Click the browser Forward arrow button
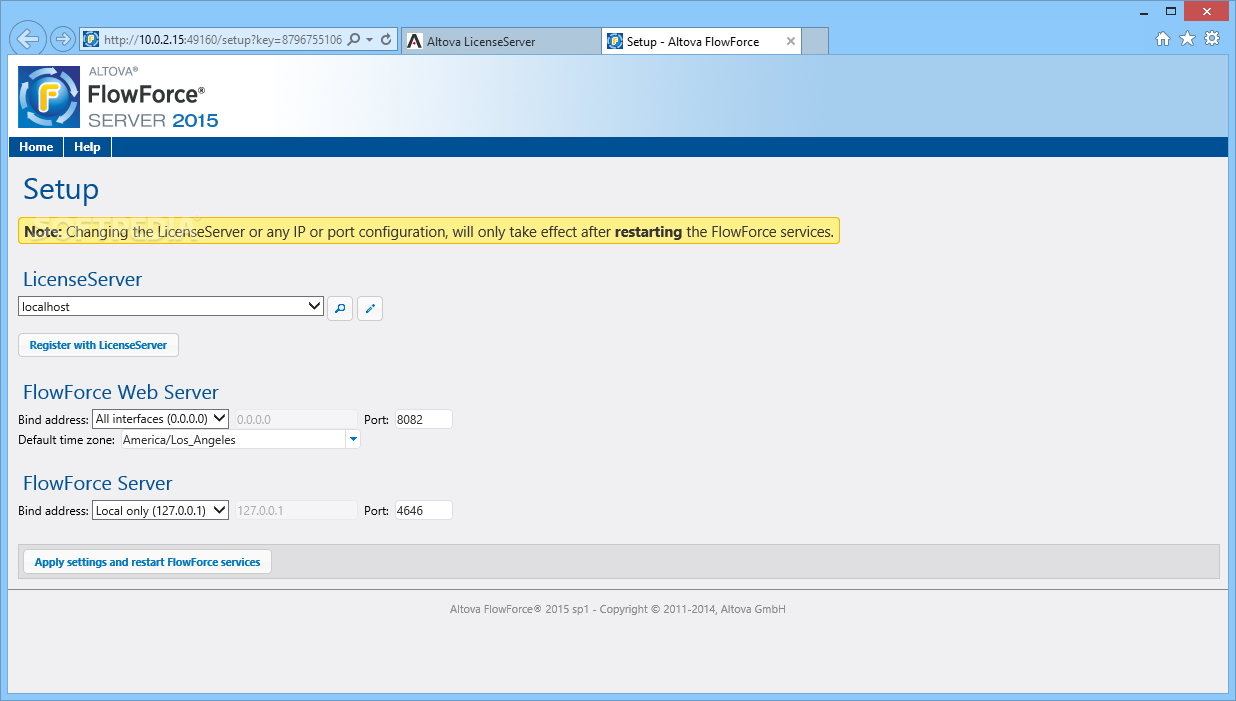The height and width of the screenshot is (701, 1236). click(x=62, y=40)
